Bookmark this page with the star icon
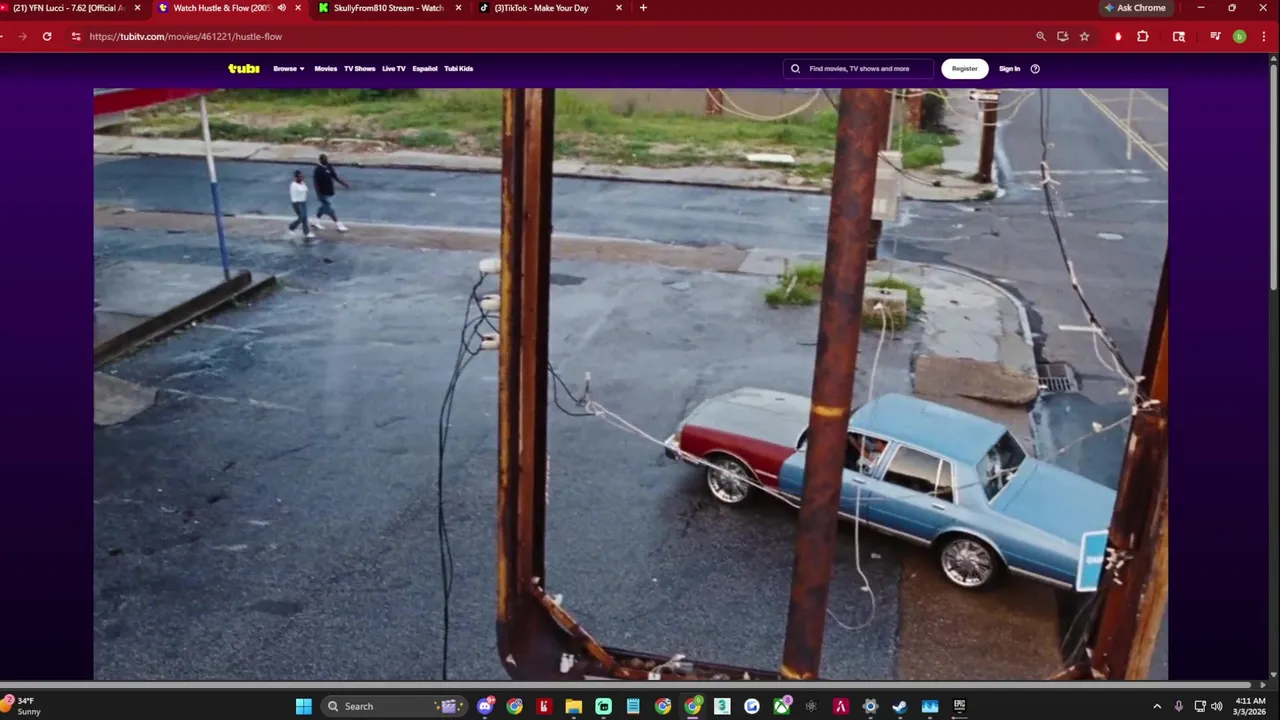The width and height of the screenshot is (1280, 720). tap(1084, 36)
